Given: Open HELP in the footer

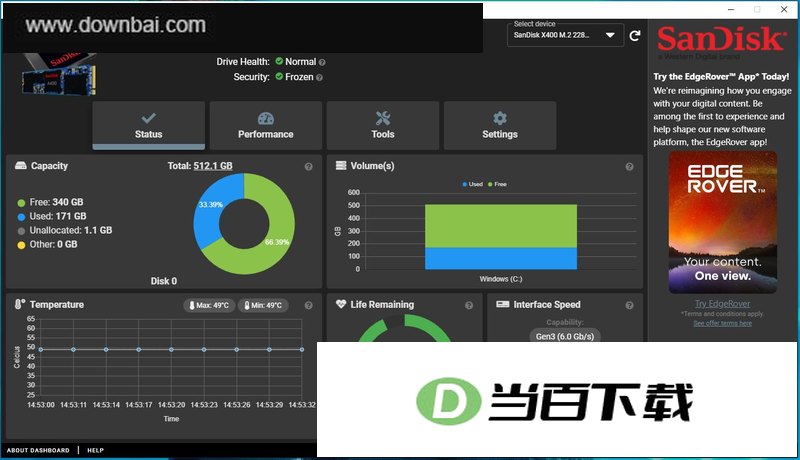Looking at the screenshot, I should tap(95, 450).
